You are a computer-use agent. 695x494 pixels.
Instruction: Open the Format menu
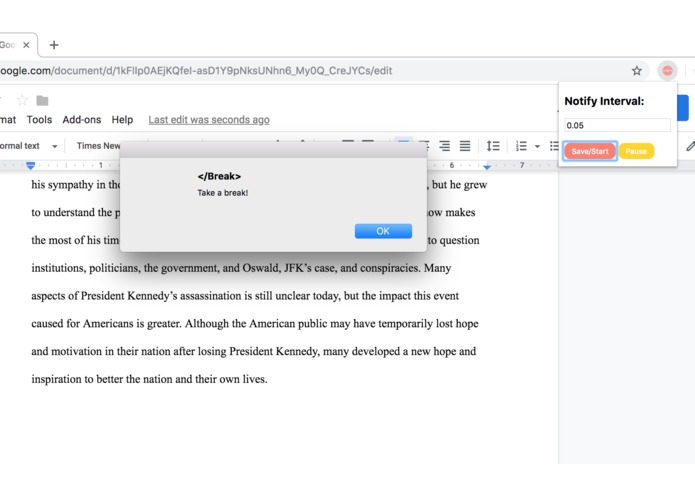click(x=8, y=120)
